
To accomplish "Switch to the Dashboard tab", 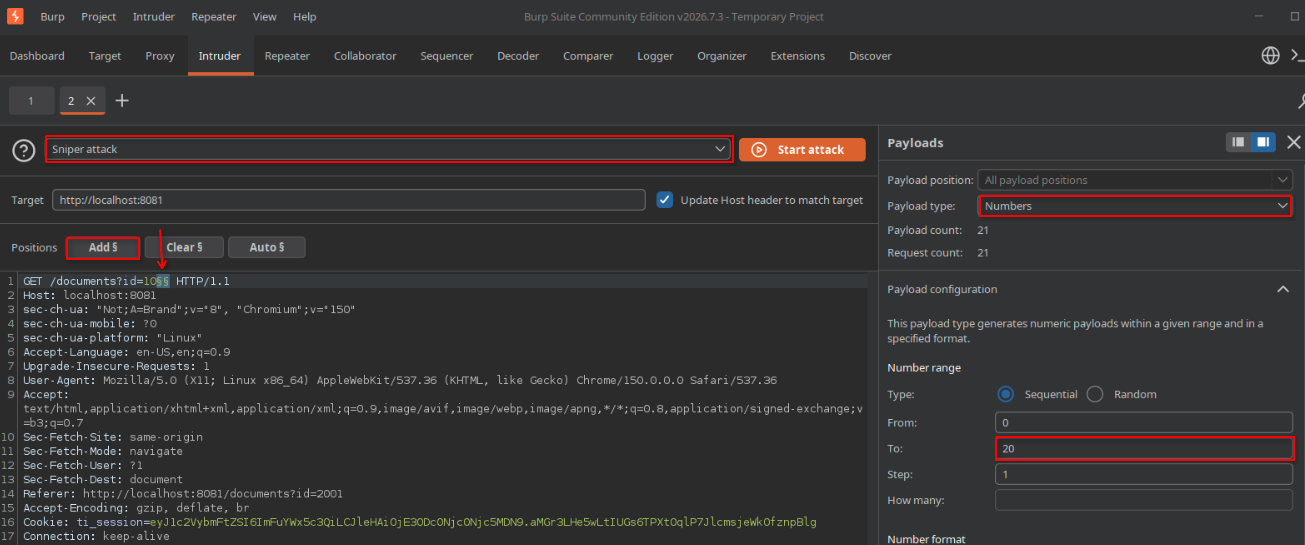I will coord(37,56).
